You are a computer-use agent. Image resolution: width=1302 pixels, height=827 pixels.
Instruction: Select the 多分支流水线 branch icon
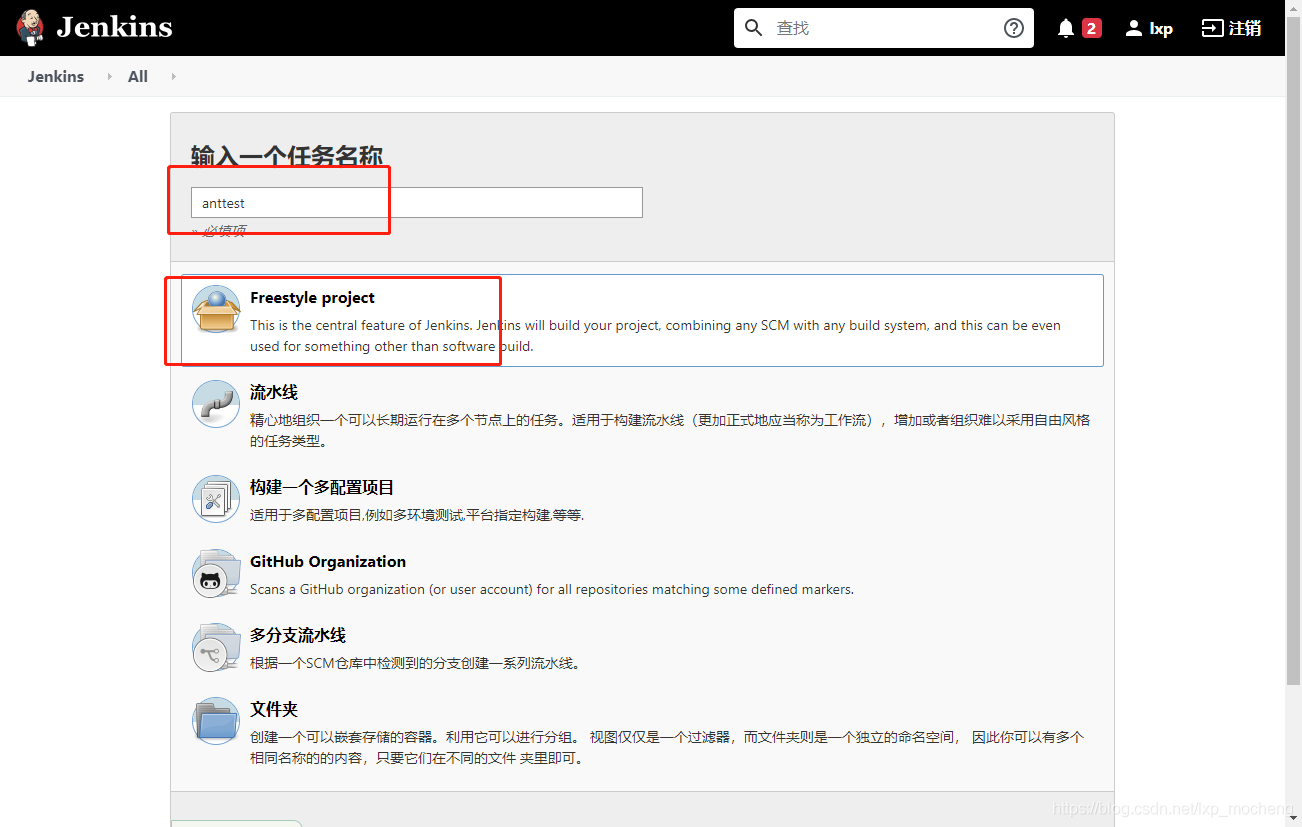click(216, 648)
